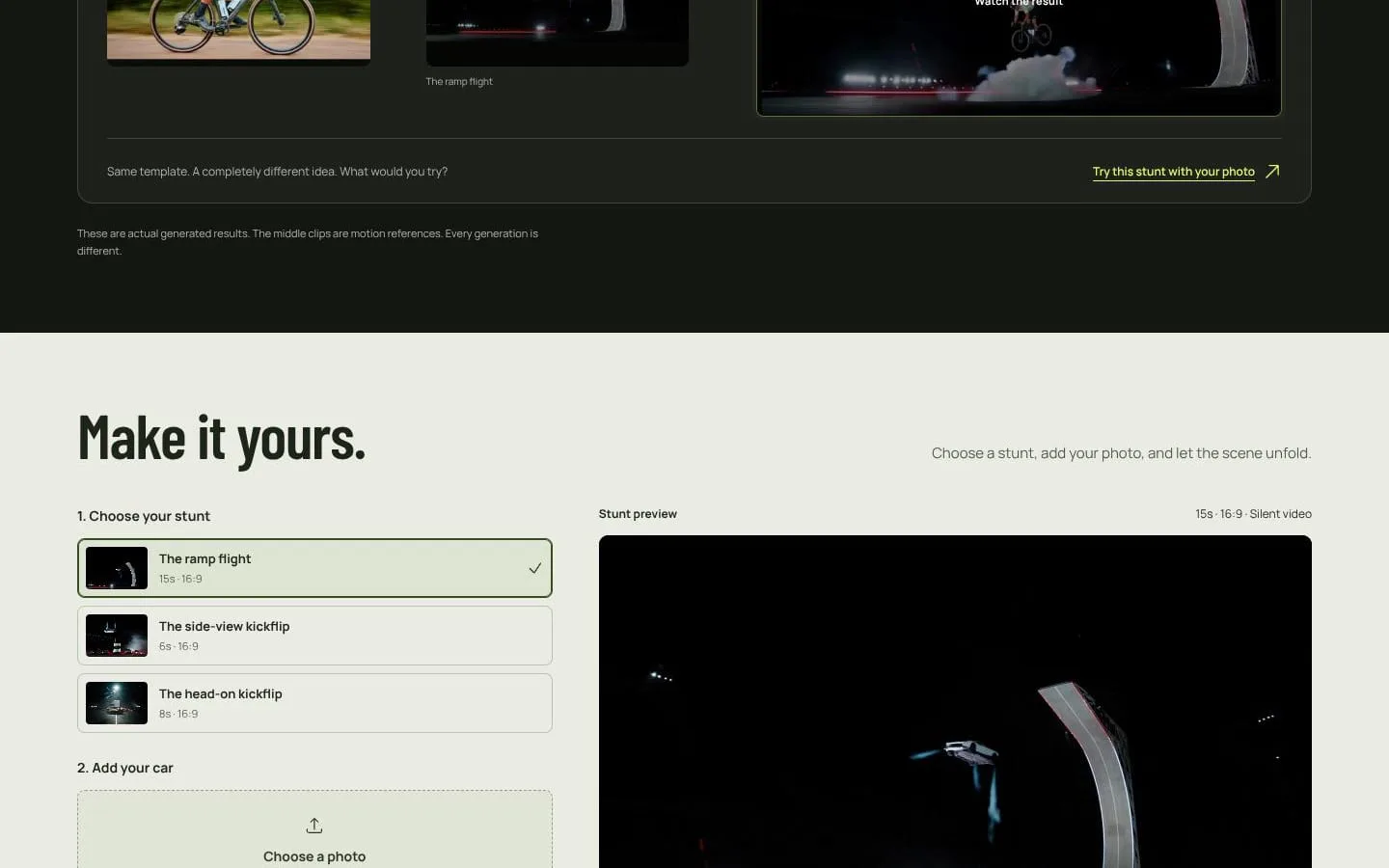The width and height of the screenshot is (1389, 868).
Task: Select The head-on kickflip stunt option
Action: coord(314,703)
